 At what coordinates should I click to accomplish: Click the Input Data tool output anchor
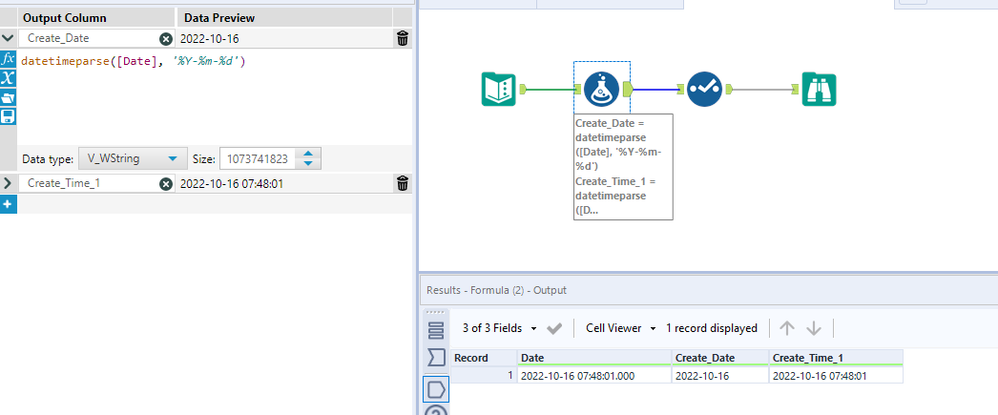(x=523, y=88)
